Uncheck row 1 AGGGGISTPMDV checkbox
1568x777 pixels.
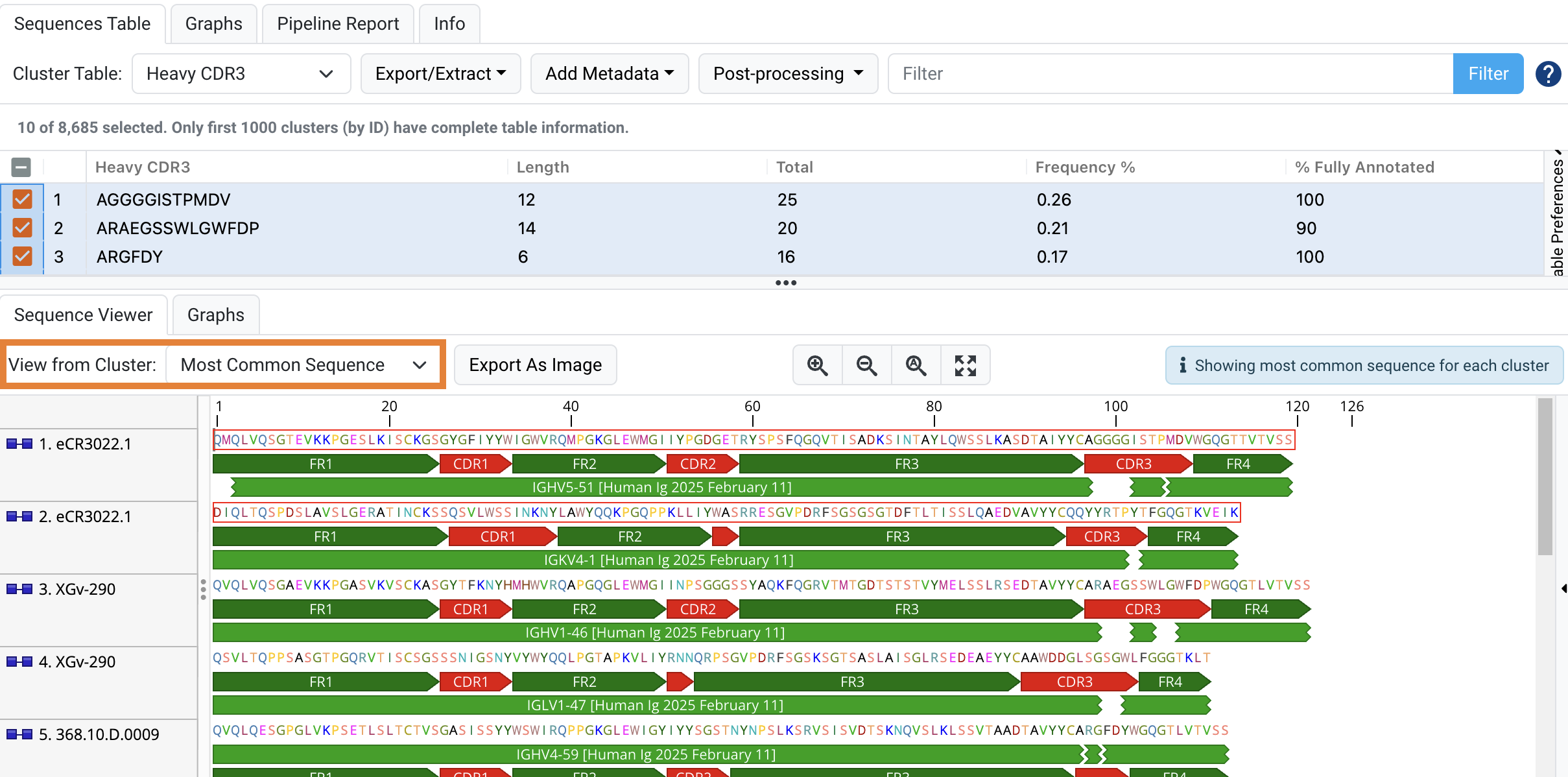(22, 199)
